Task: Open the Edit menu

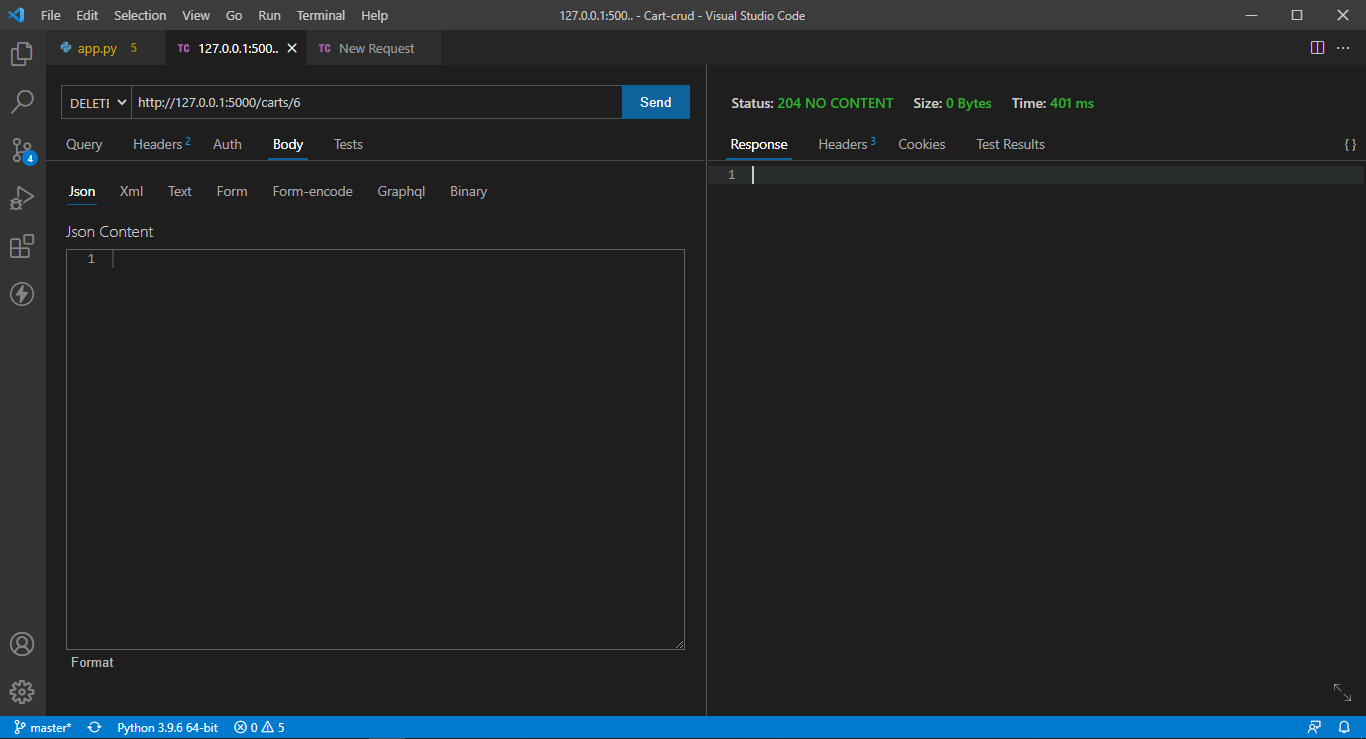Action: [x=87, y=15]
